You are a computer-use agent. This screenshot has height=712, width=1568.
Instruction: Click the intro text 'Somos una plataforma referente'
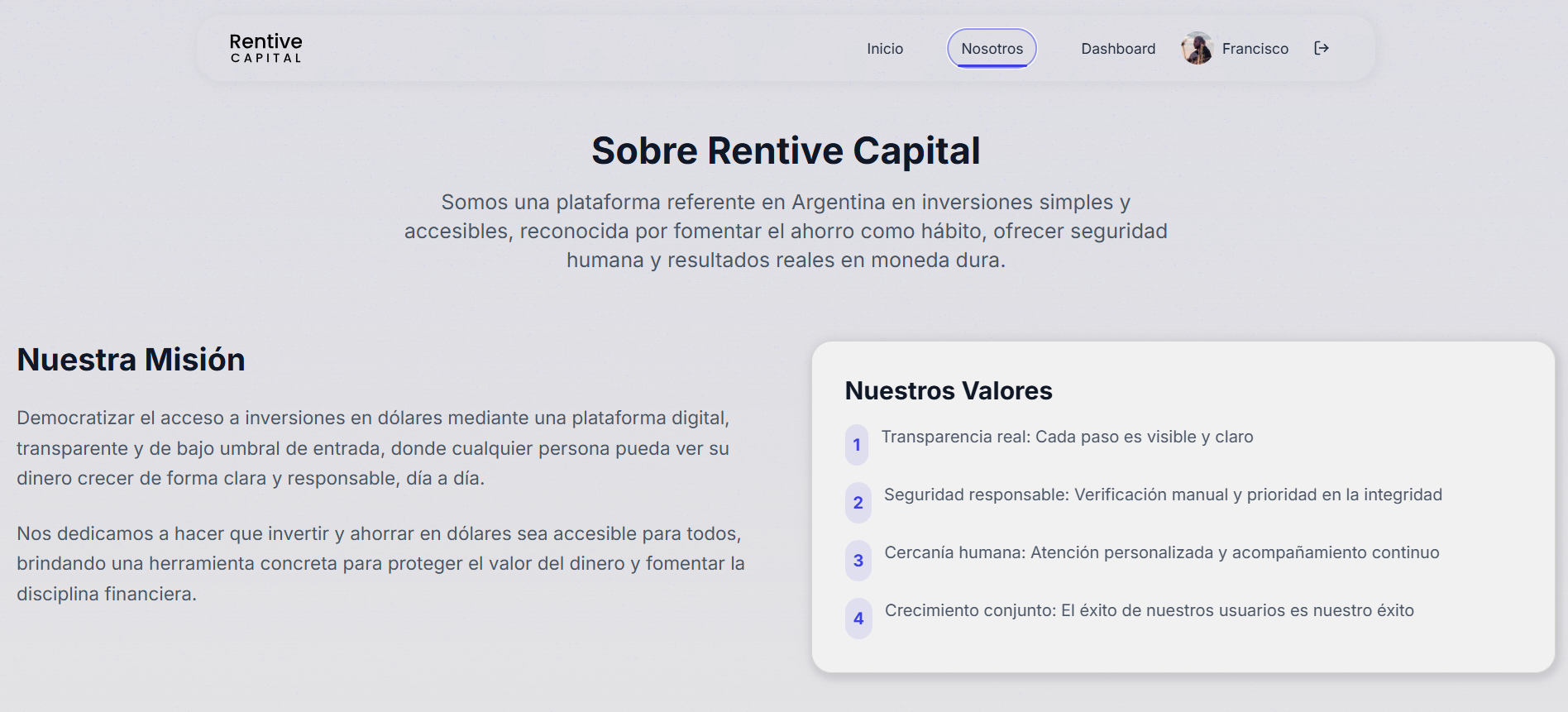(x=786, y=231)
